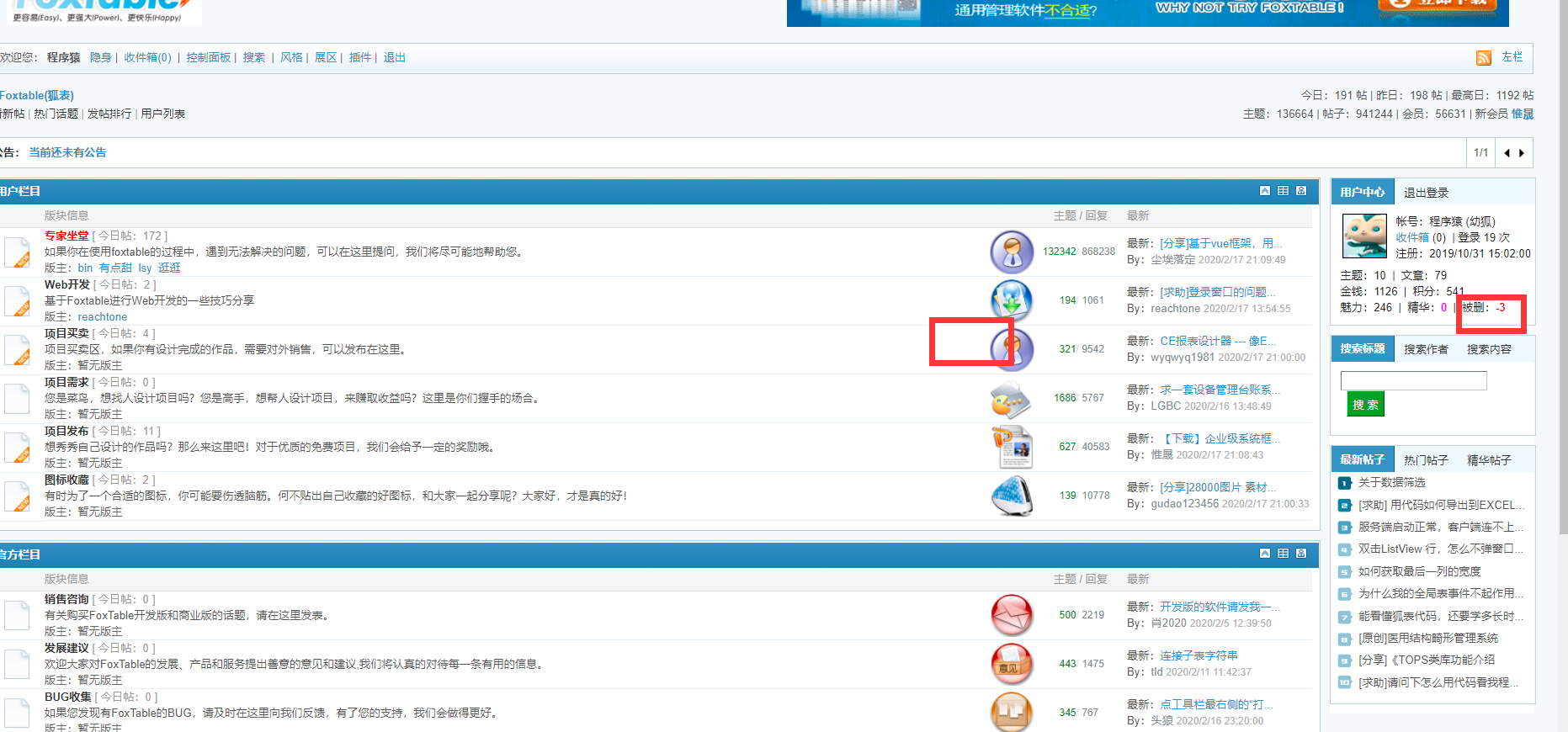Click page icon beside 销售咨询
1568x732 pixels.
point(17,616)
